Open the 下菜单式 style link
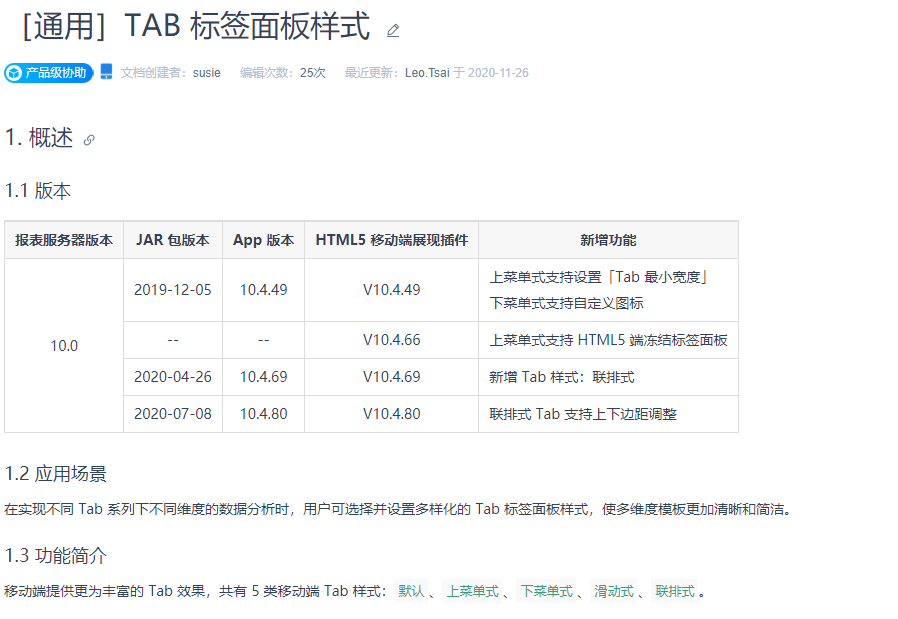Viewport: 898px width, 619px height. coord(546,591)
